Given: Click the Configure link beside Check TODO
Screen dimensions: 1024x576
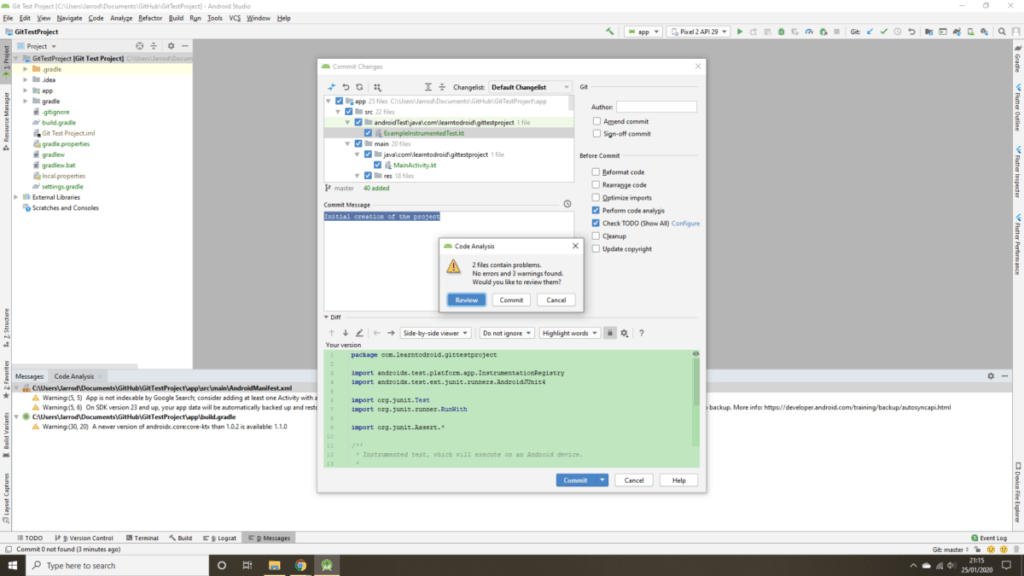Looking at the screenshot, I should [685, 223].
